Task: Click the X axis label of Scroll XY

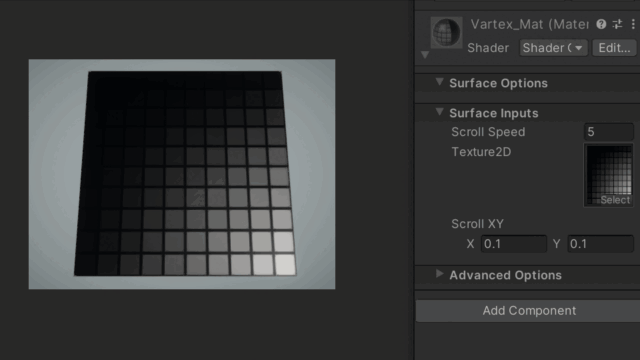Action: pos(471,244)
